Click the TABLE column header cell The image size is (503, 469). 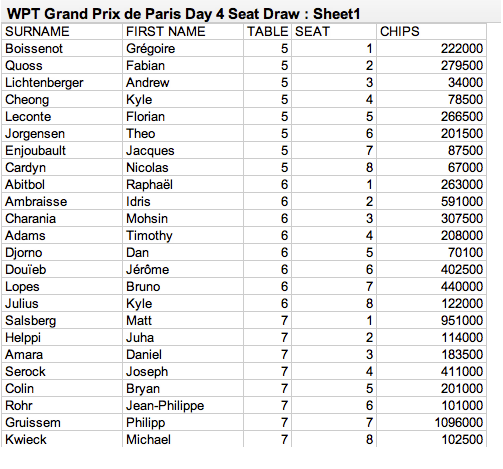click(267, 32)
